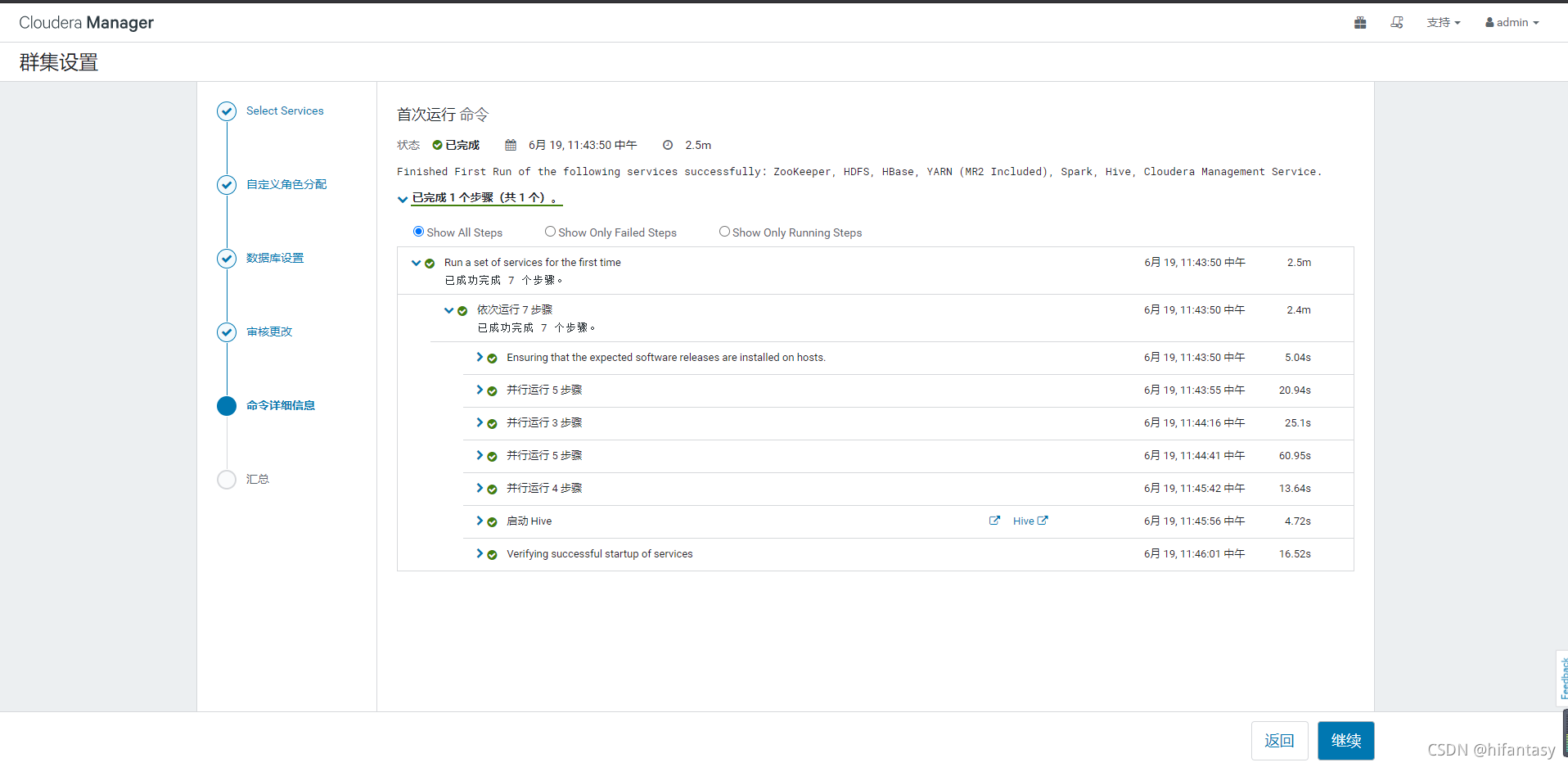
Task: Select the 命令详细信息 wizard step
Action: pyautogui.click(x=281, y=405)
